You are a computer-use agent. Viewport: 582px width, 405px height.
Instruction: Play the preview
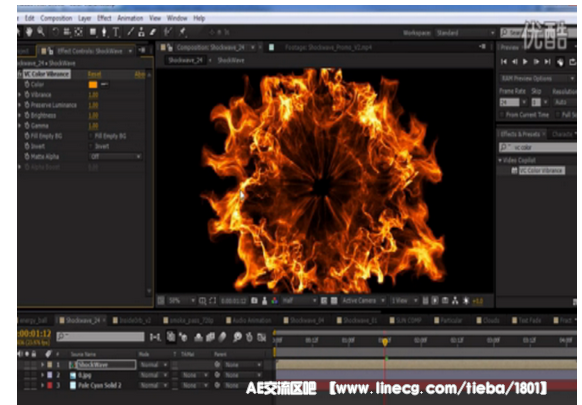pos(525,62)
